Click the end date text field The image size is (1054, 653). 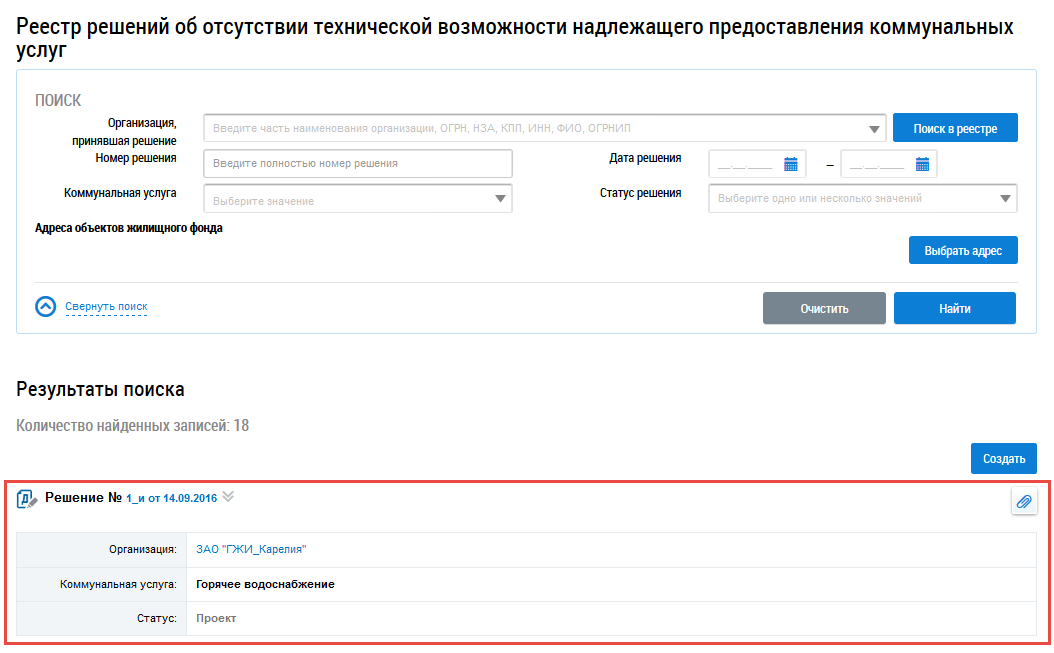877,164
